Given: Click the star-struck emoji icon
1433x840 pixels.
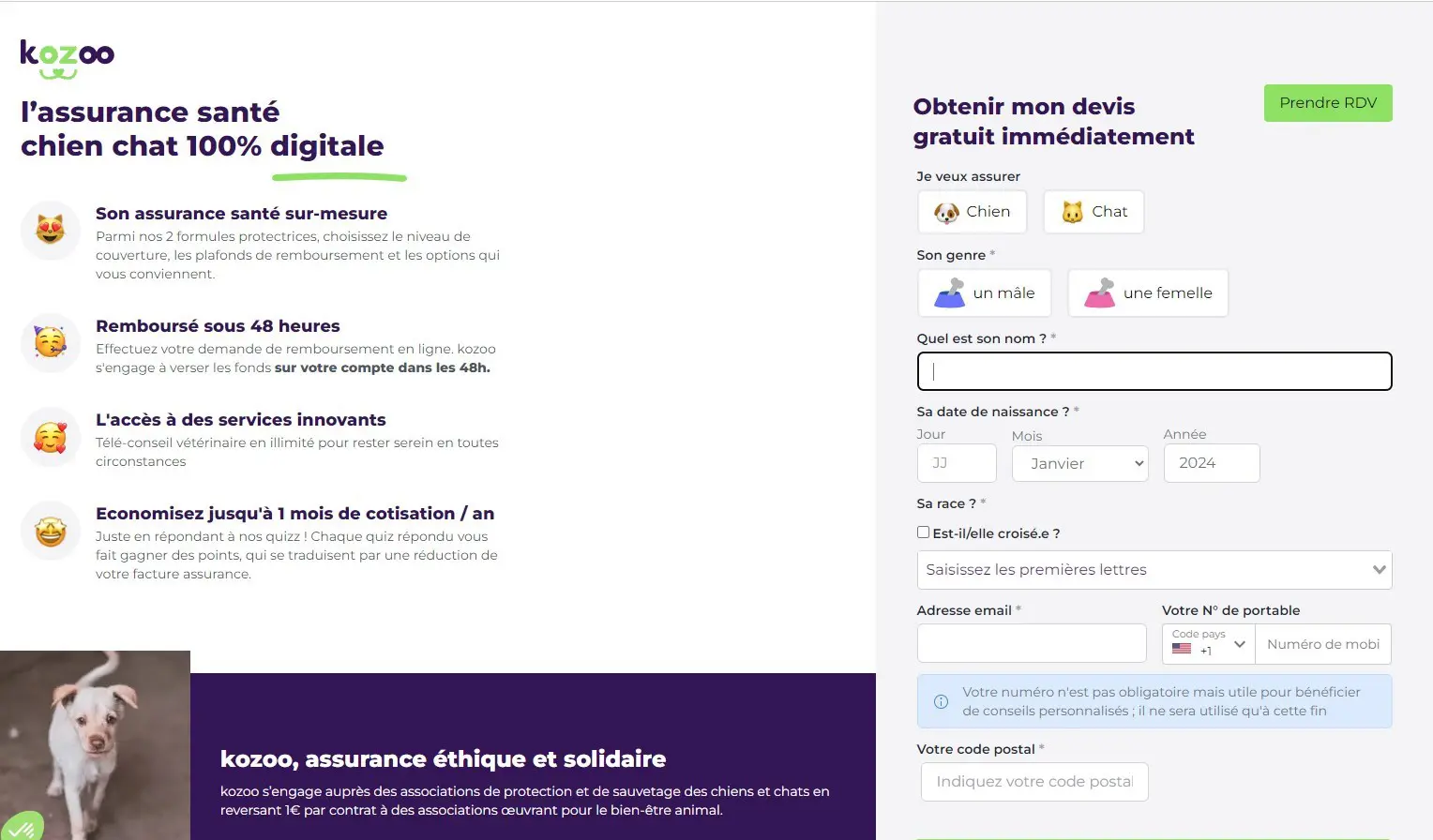Looking at the screenshot, I should tap(51, 532).
